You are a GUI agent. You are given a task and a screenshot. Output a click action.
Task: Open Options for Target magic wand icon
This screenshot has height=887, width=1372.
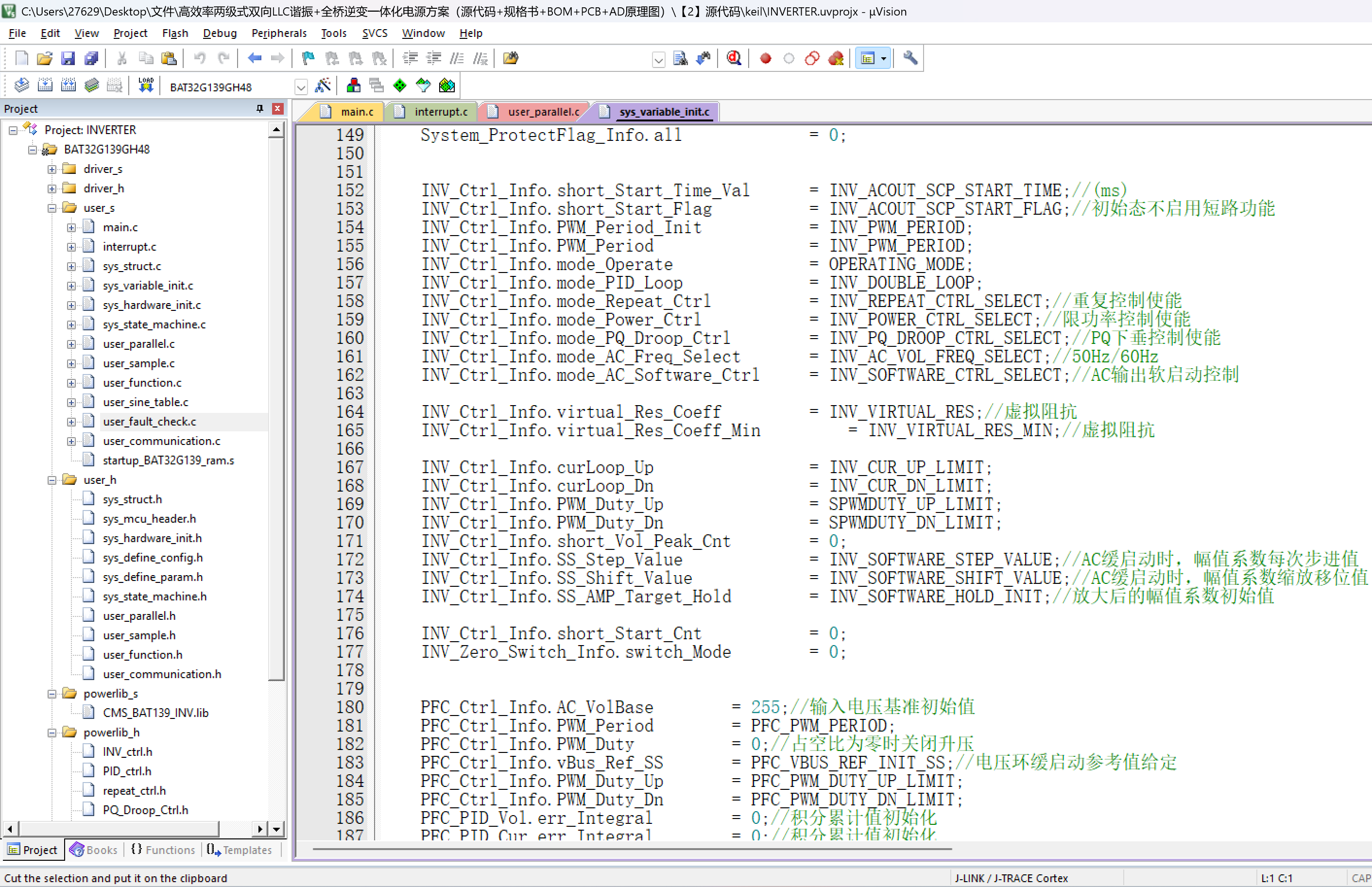click(323, 86)
